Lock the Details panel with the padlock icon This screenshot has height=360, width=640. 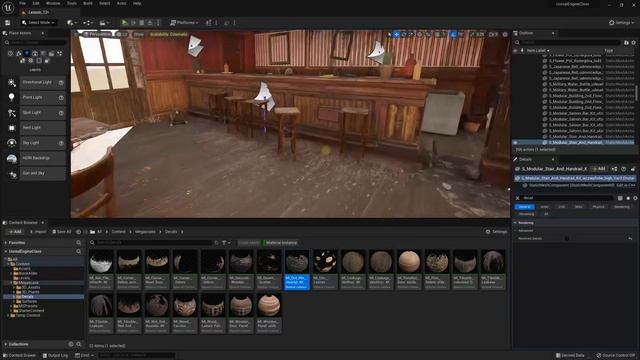click(x=633, y=169)
